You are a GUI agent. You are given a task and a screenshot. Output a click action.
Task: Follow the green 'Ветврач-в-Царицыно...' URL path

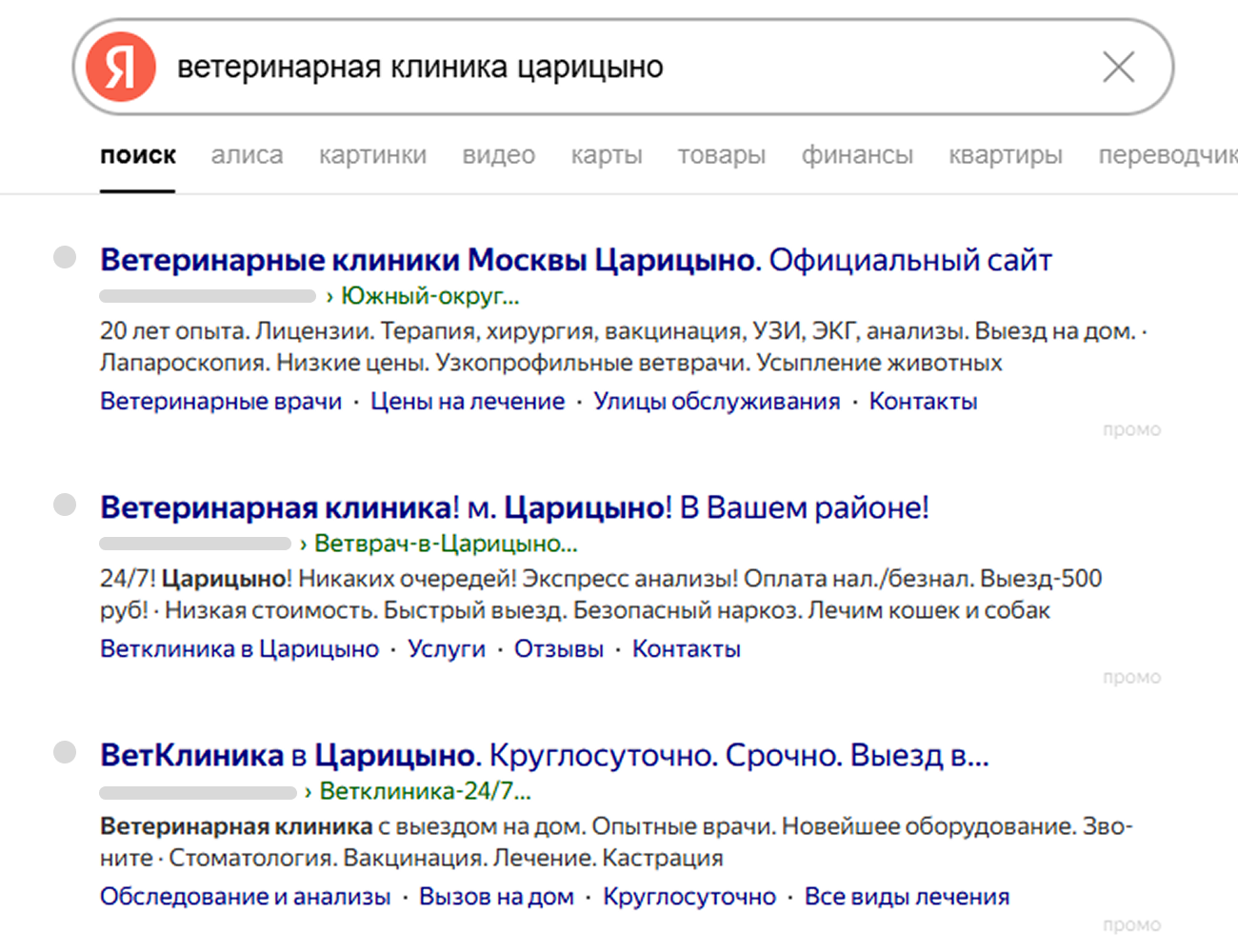(x=446, y=544)
